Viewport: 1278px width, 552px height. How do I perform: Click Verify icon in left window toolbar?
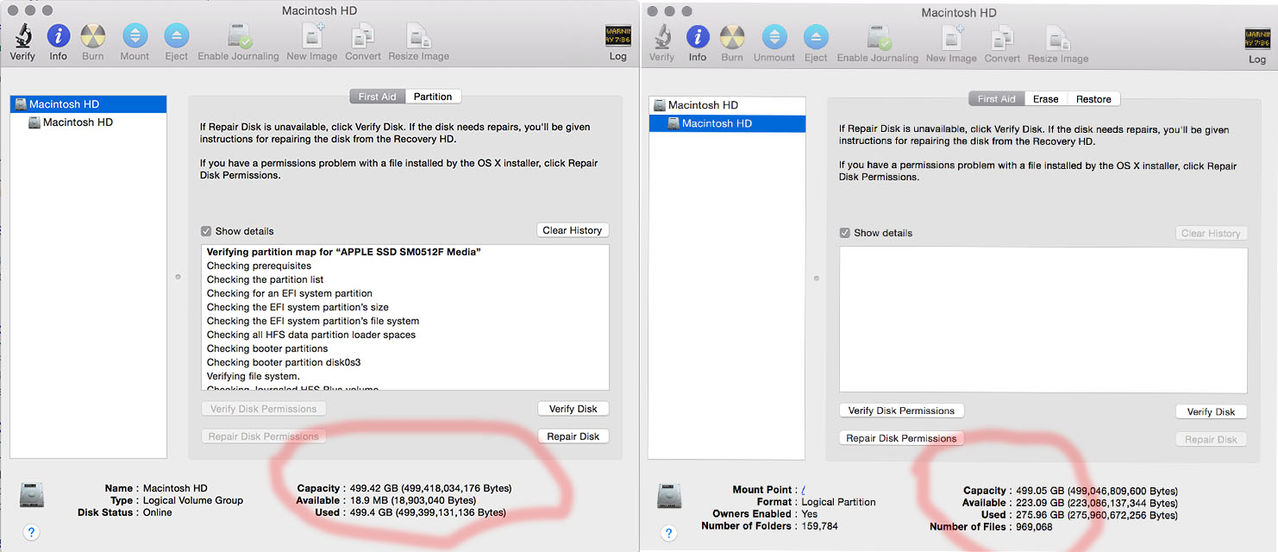(x=22, y=36)
